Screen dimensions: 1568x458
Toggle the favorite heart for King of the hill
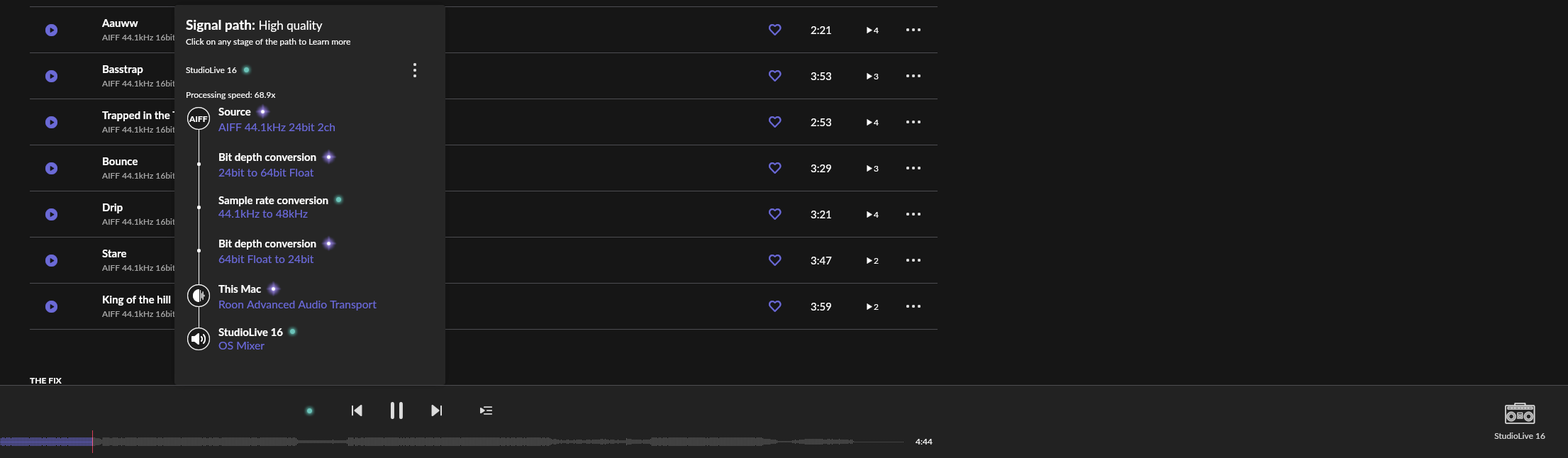pos(775,306)
